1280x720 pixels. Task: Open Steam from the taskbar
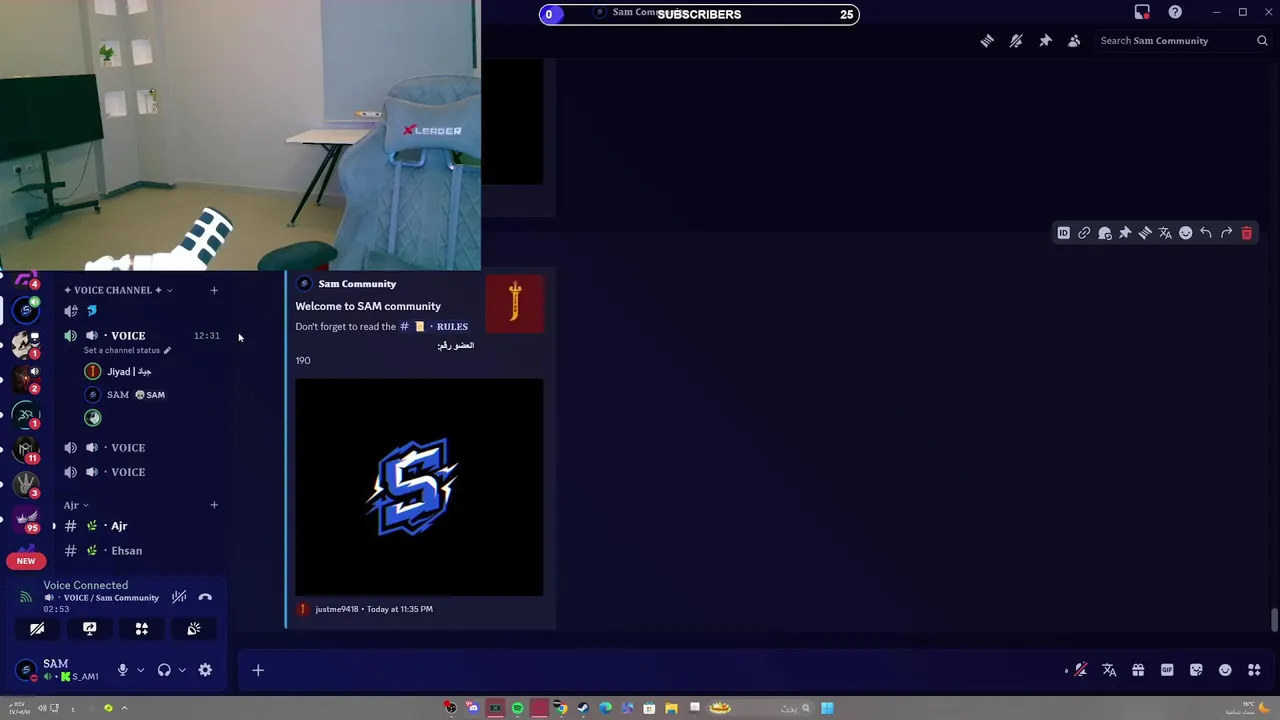pos(583,708)
